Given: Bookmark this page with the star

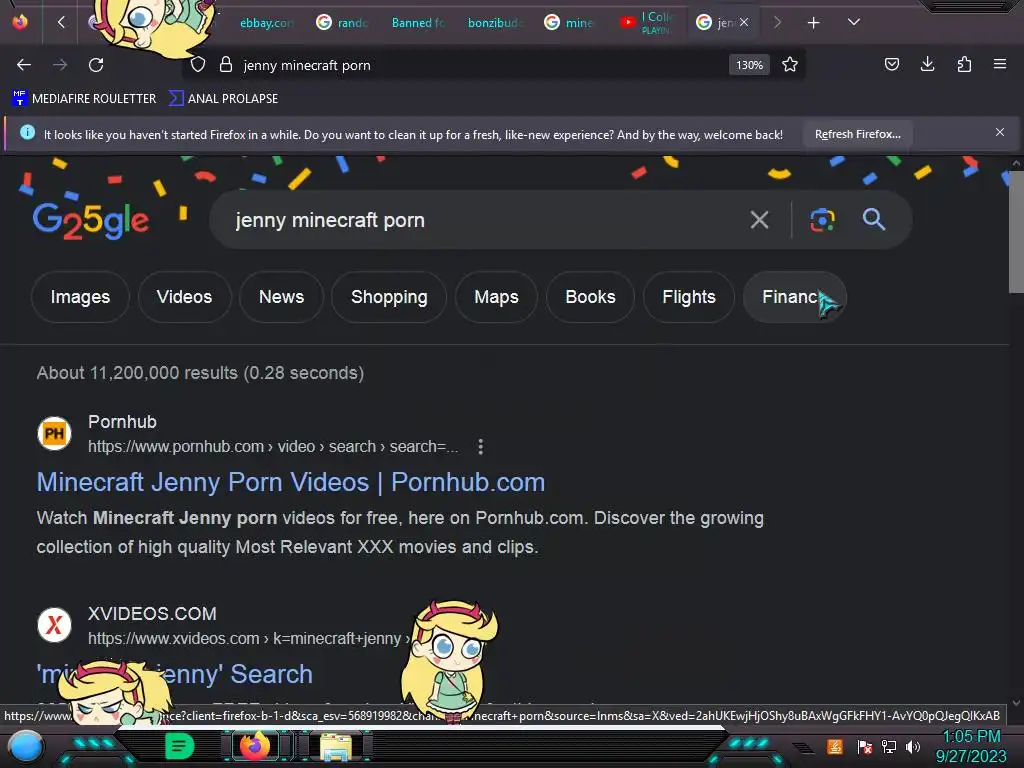Looking at the screenshot, I should click(790, 65).
